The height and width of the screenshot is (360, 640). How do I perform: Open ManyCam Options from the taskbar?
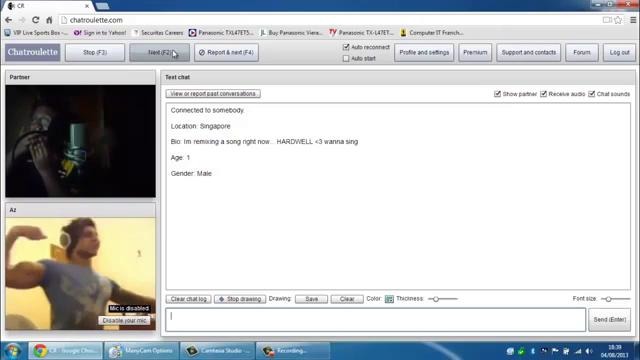[141, 351]
